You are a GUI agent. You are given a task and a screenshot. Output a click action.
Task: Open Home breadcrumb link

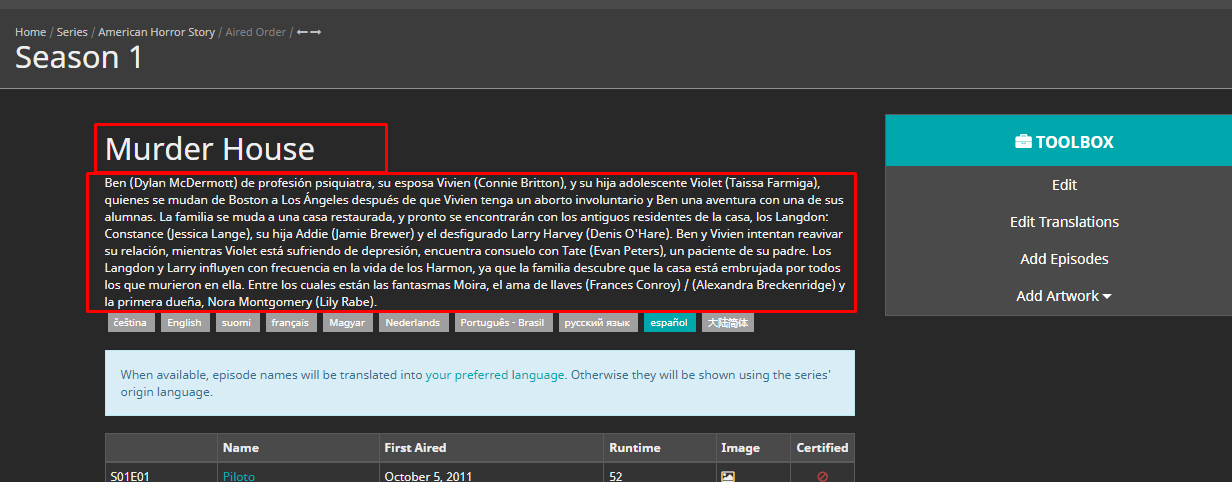pos(30,32)
